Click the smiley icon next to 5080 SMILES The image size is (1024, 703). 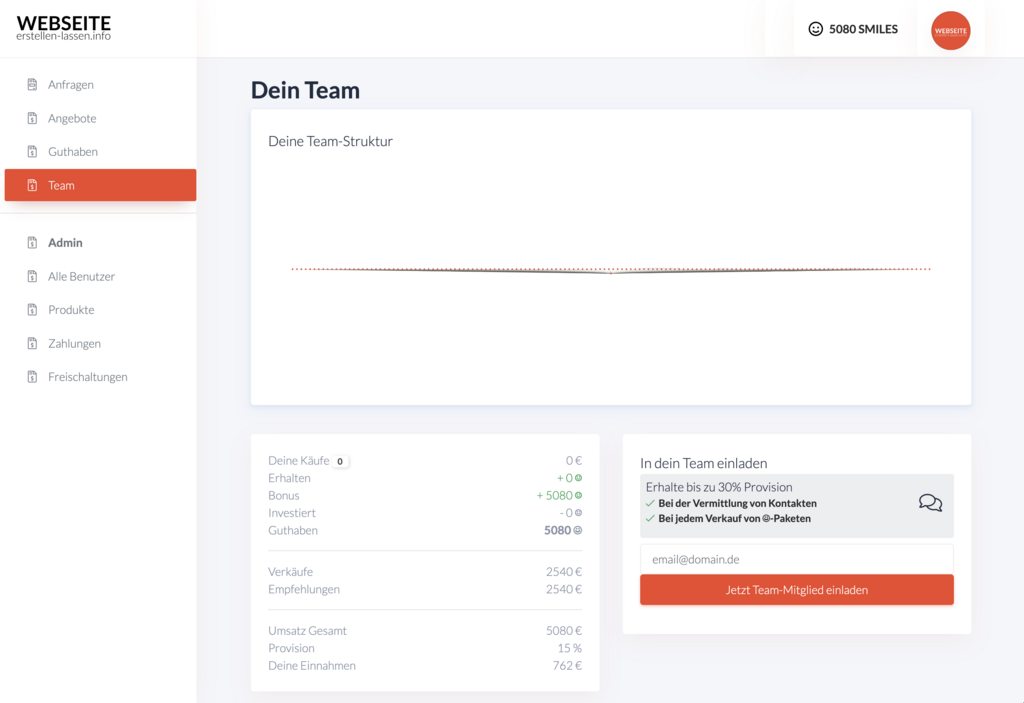(815, 29)
